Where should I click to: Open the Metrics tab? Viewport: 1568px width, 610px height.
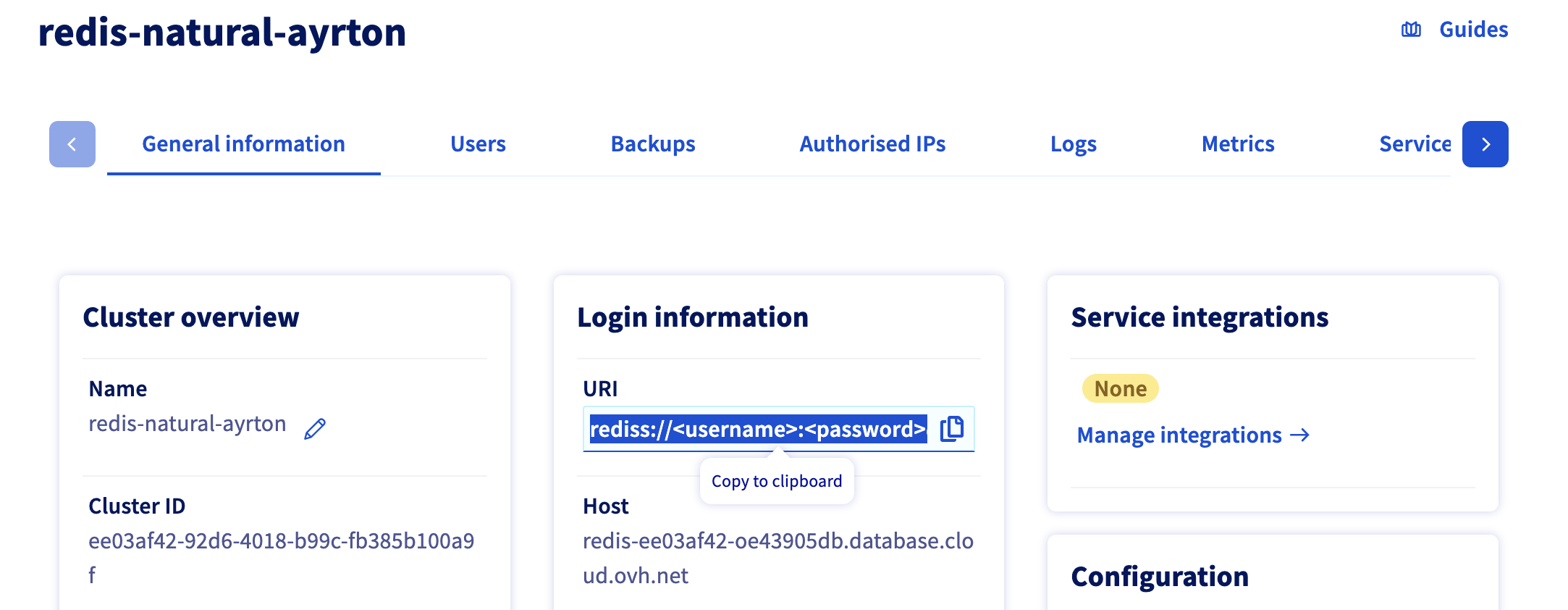click(1238, 144)
